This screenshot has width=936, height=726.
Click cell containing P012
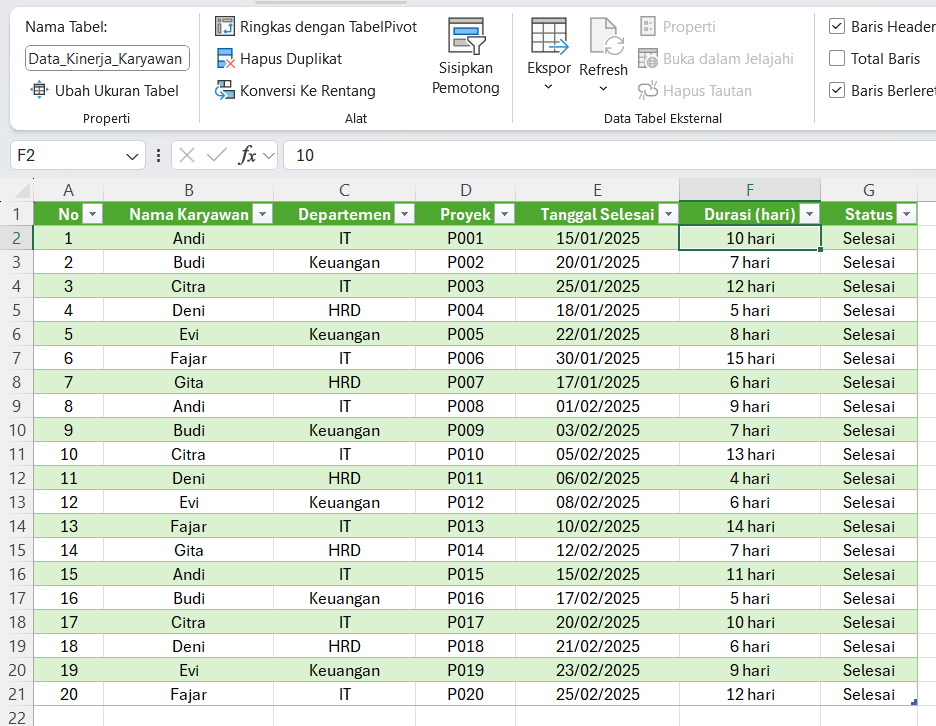466,503
